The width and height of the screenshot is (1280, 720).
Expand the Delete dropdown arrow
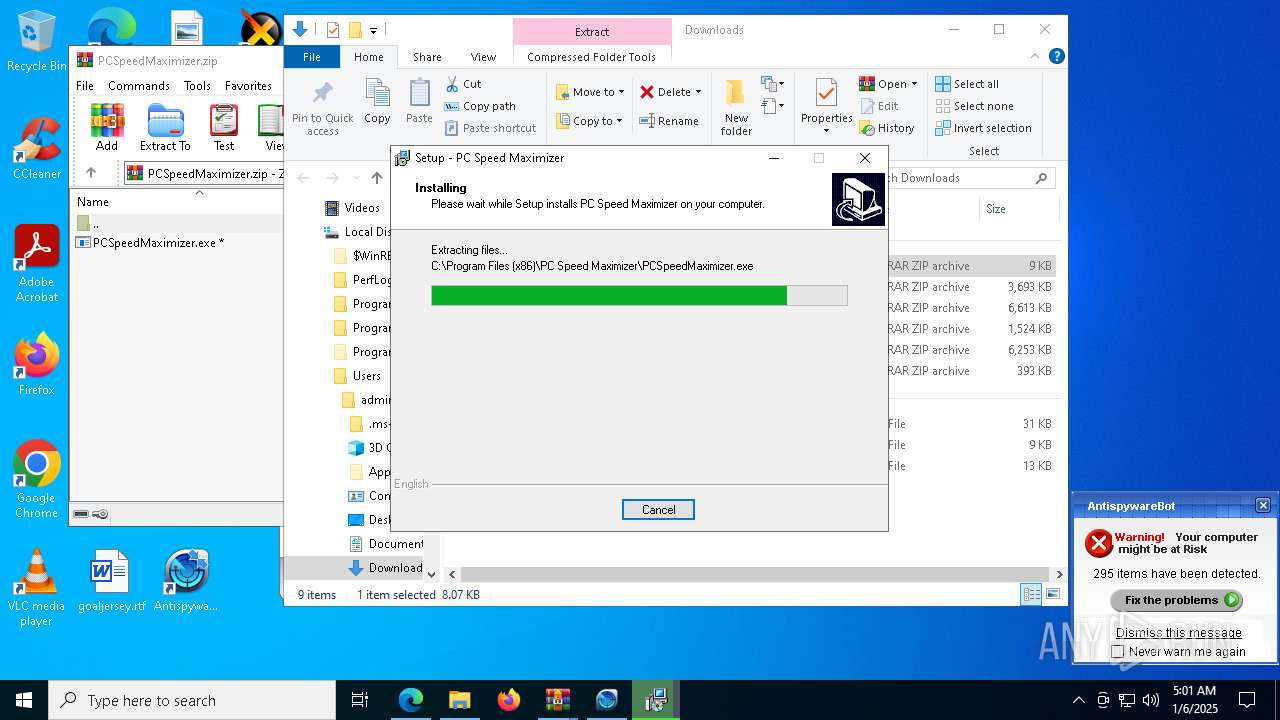[x=698, y=92]
